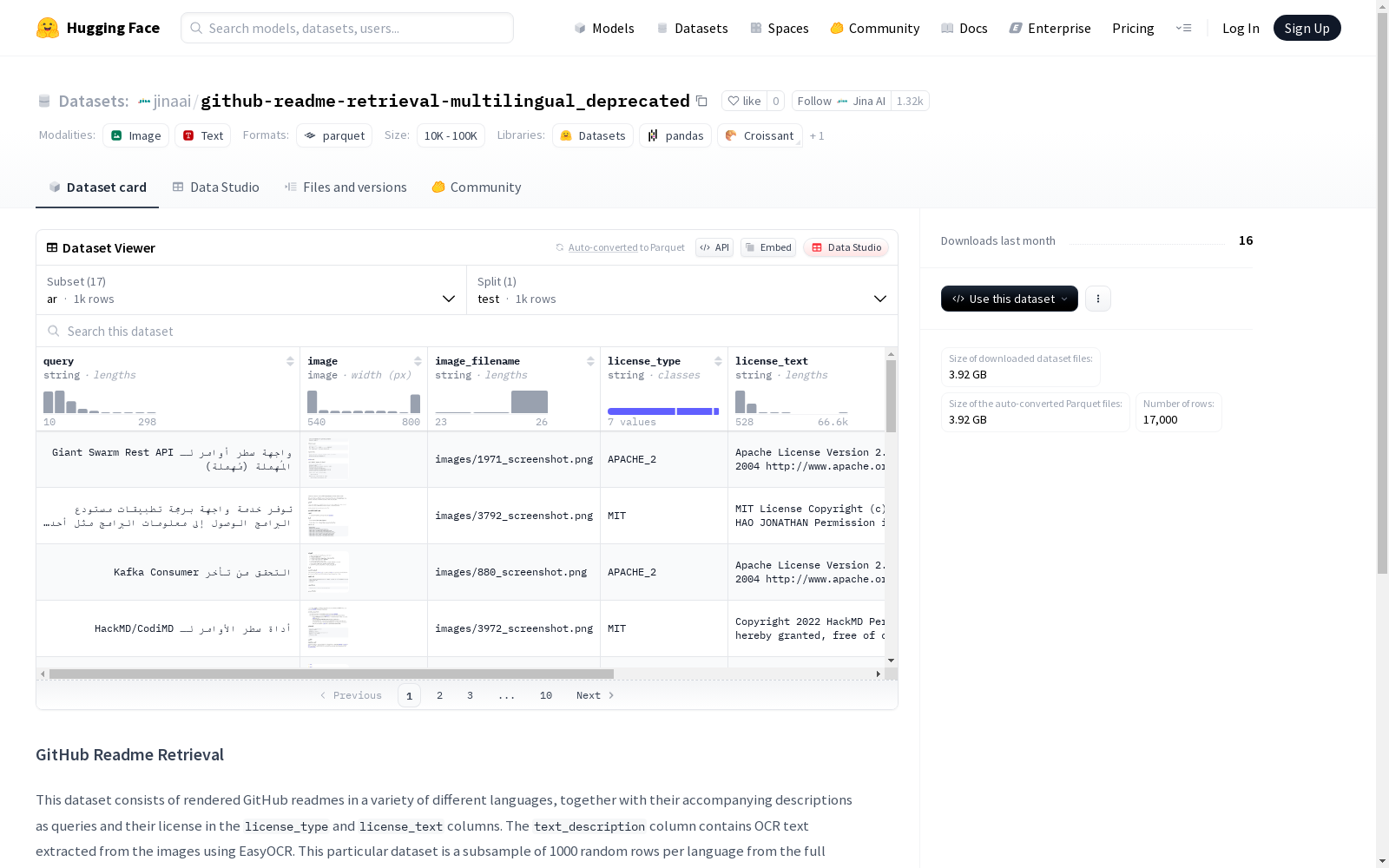The width and height of the screenshot is (1389, 868).
Task: Open the Log In link
Action: pyautogui.click(x=1241, y=28)
